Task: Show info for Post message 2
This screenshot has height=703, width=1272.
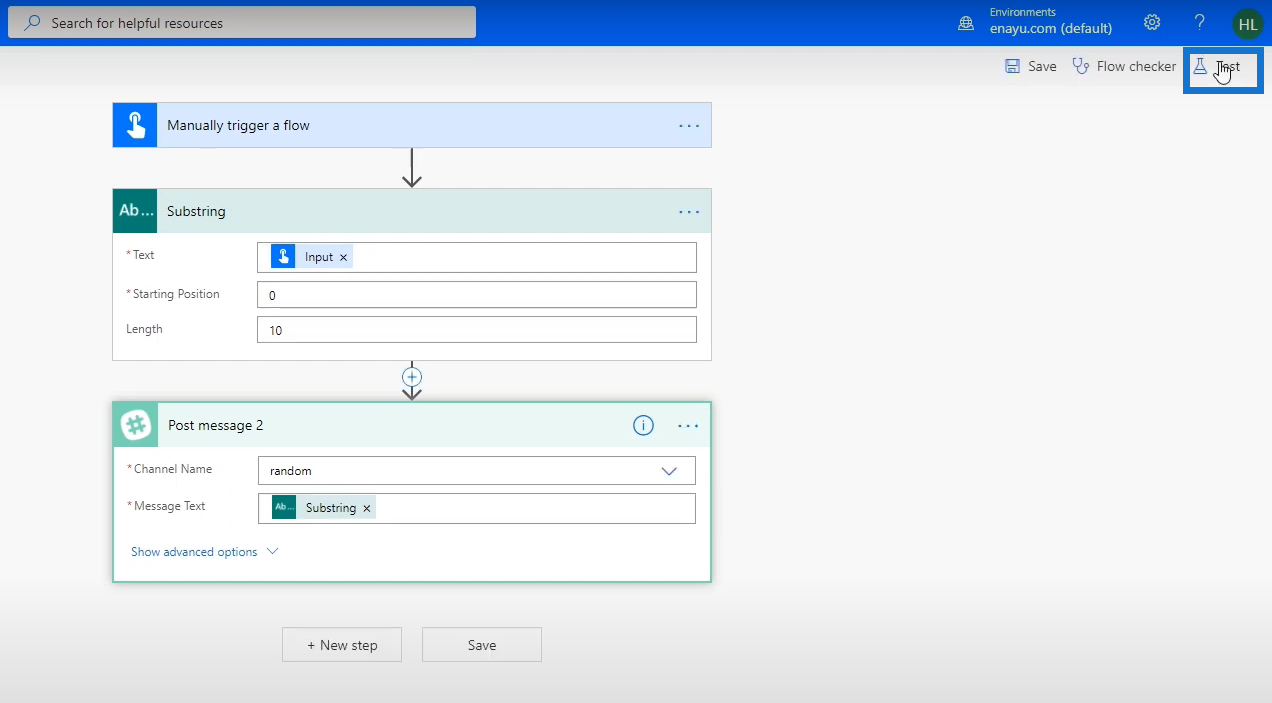Action: coord(643,426)
